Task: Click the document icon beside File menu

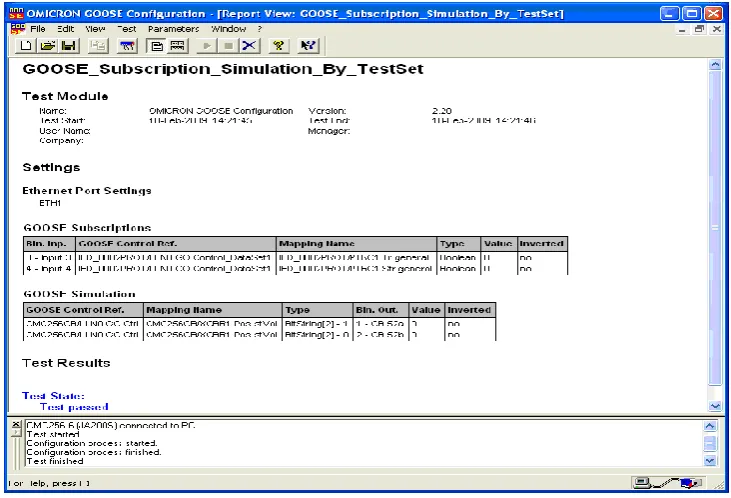Action: pos(18,29)
